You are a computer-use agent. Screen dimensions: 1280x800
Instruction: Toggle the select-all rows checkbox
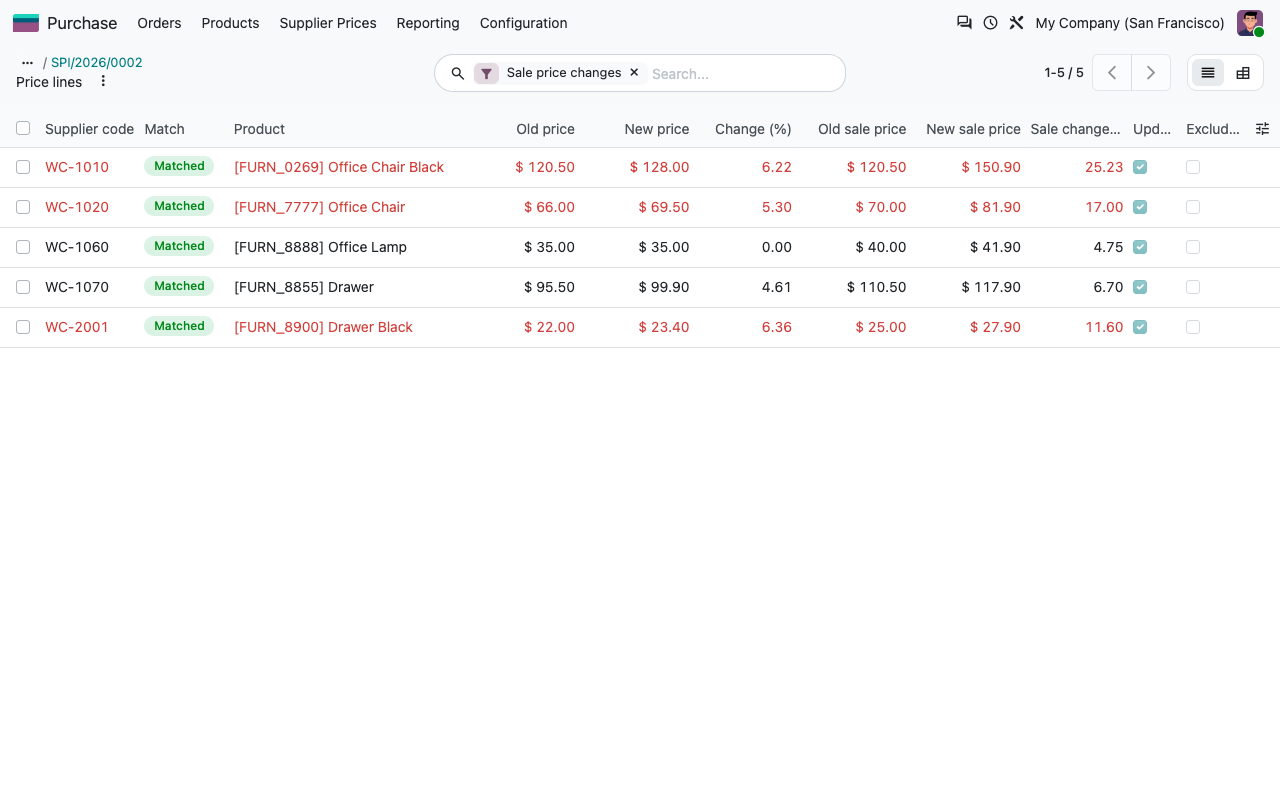pyautogui.click(x=23, y=128)
